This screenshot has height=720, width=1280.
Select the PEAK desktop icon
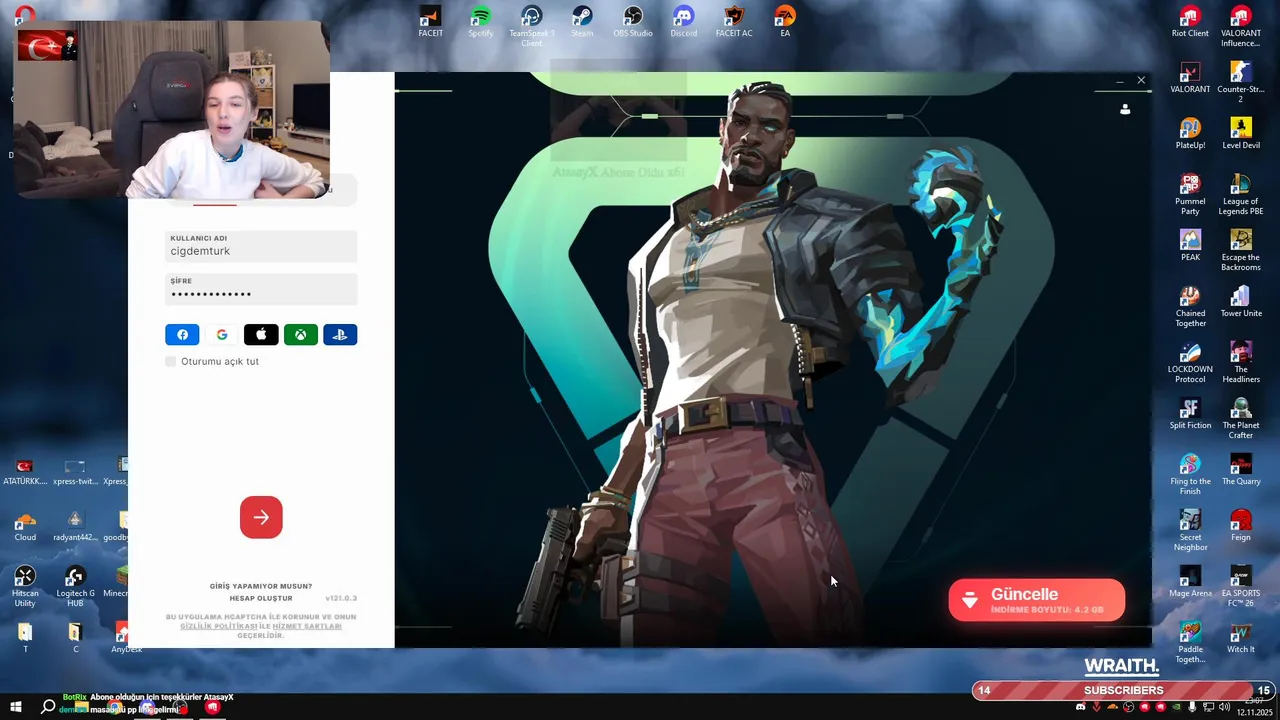pyautogui.click(x=1190, y=246)
